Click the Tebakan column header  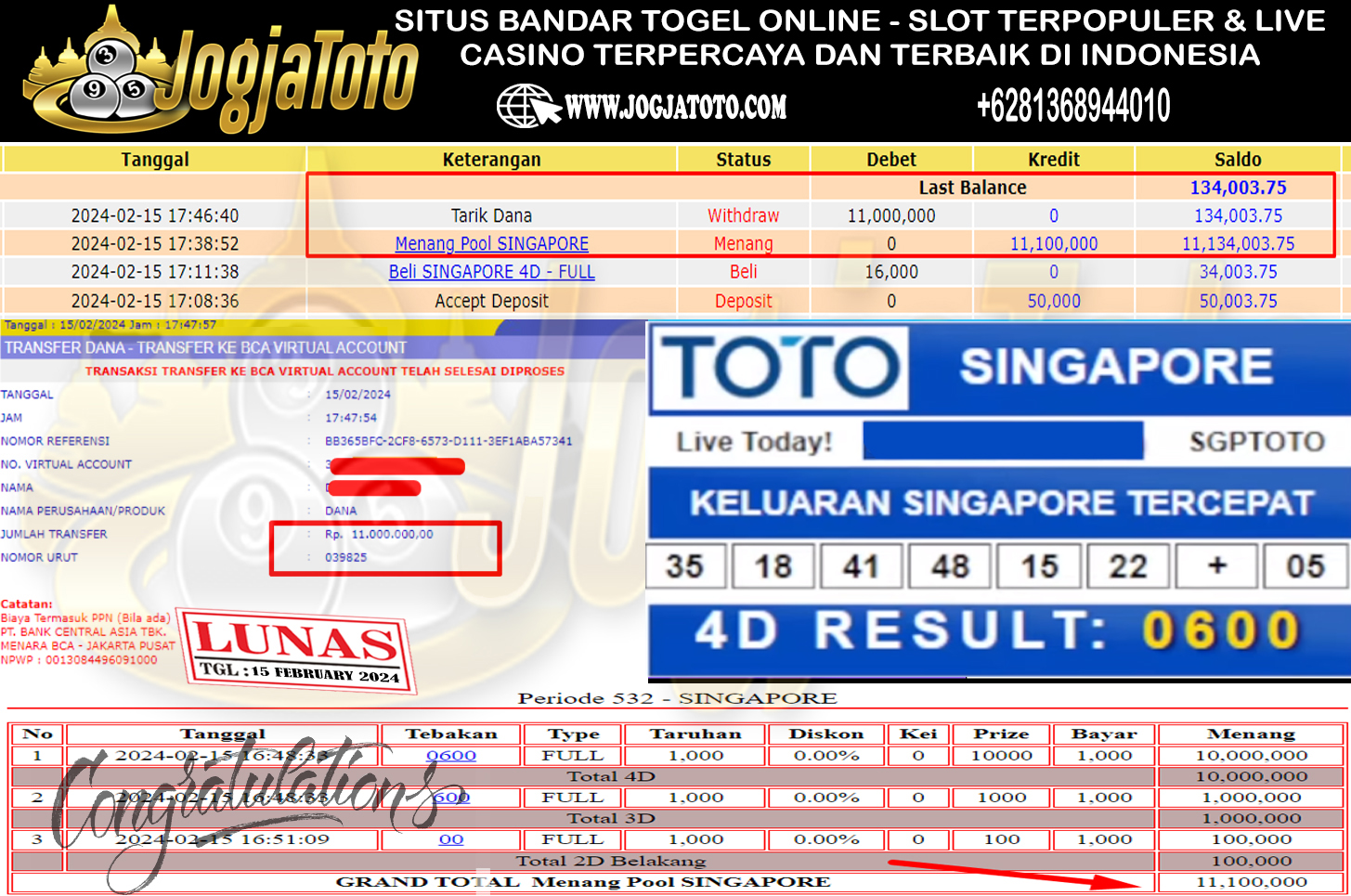click(x=451, y=734)
